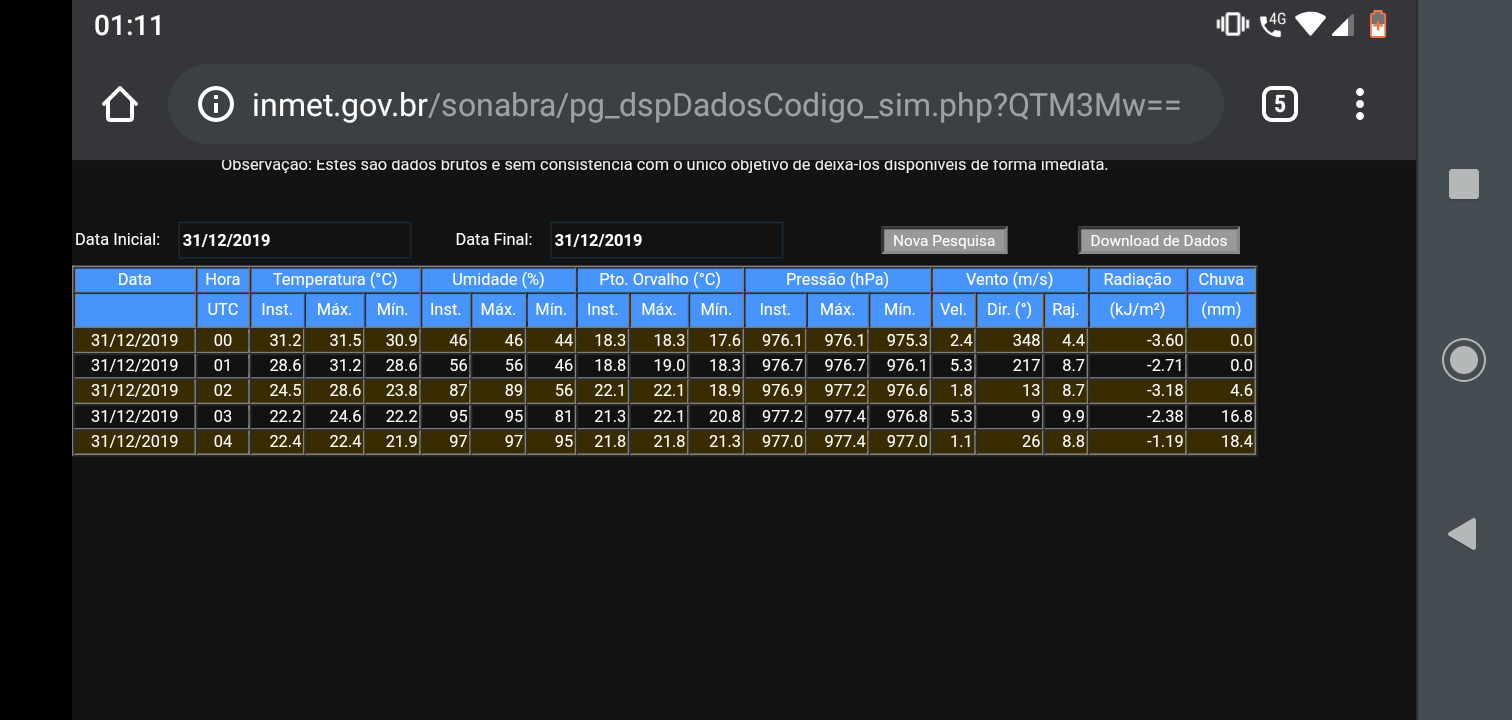Tap the Android recent apps square button
1512x720 pixels.
[x=1464, y=184]
